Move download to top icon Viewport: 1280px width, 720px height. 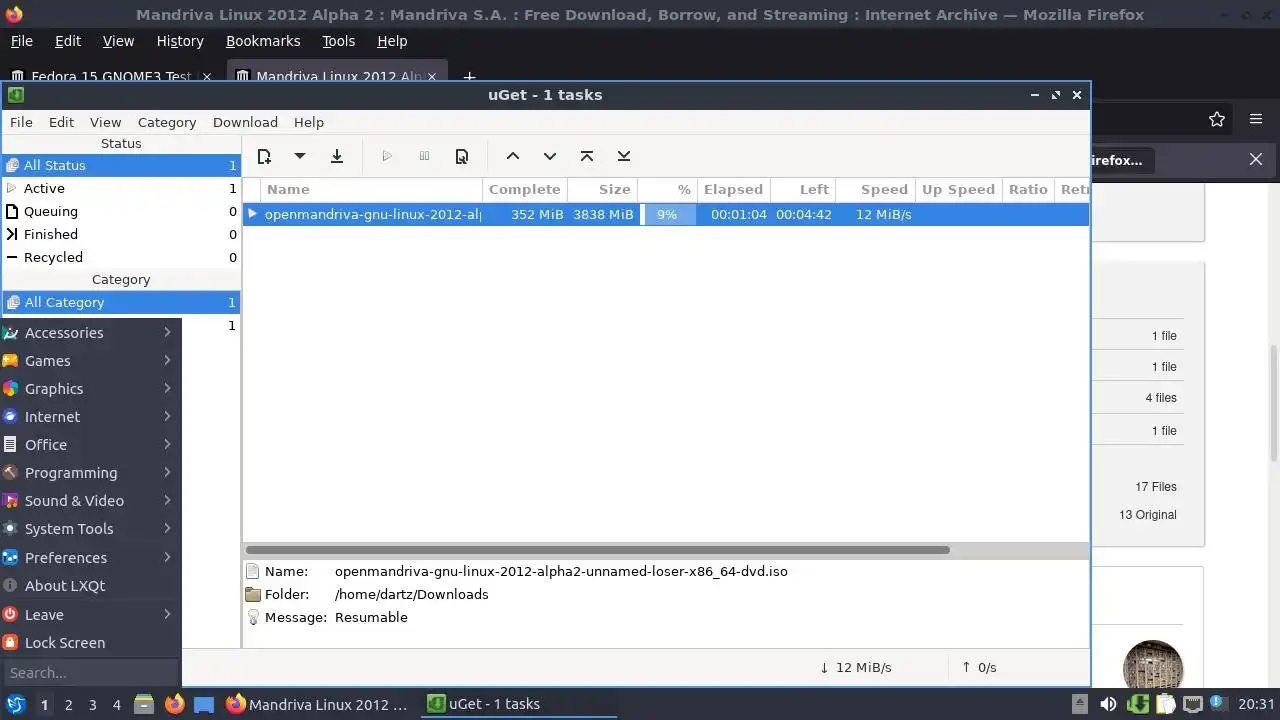coord(587,156)
